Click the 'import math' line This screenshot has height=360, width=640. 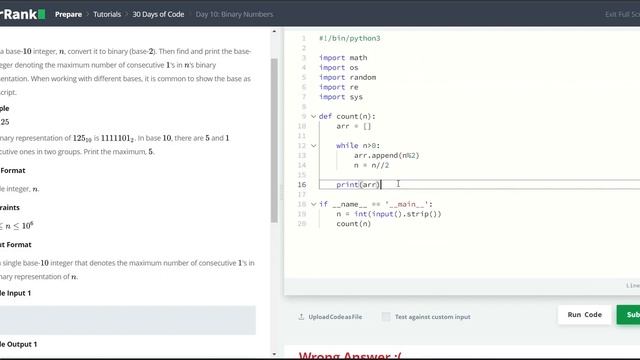[x=343, y=58]
